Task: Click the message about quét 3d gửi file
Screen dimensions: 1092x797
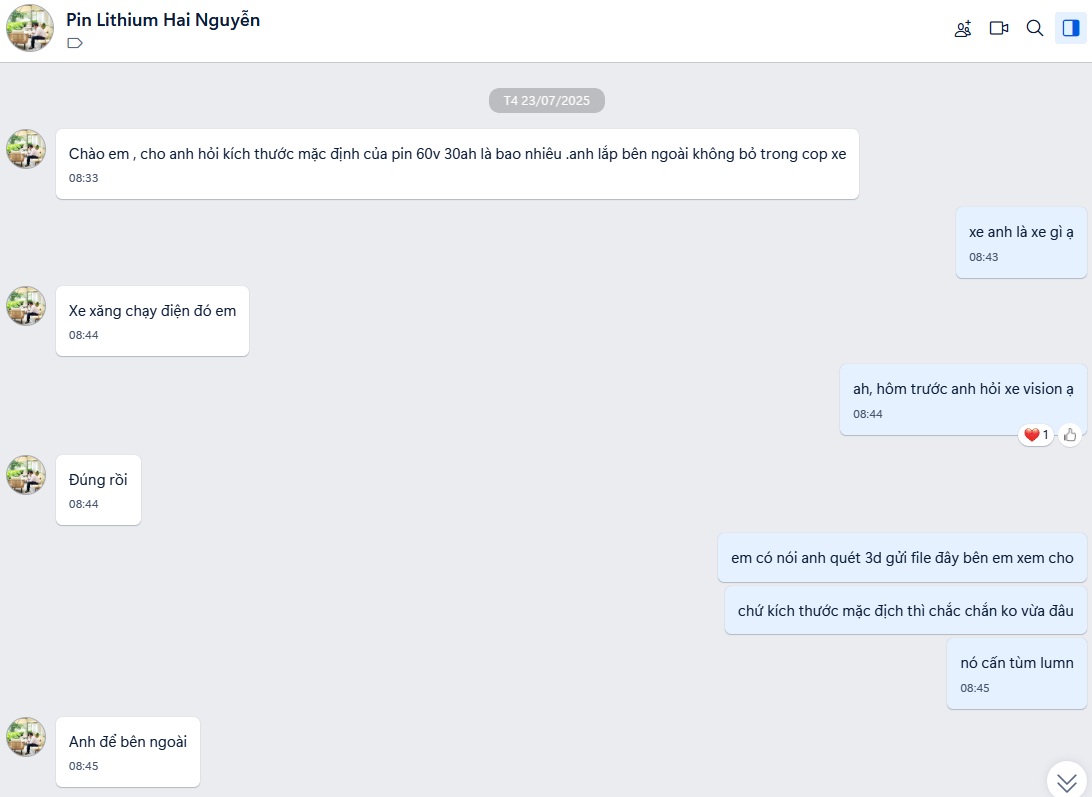Action: coord(901,558)
